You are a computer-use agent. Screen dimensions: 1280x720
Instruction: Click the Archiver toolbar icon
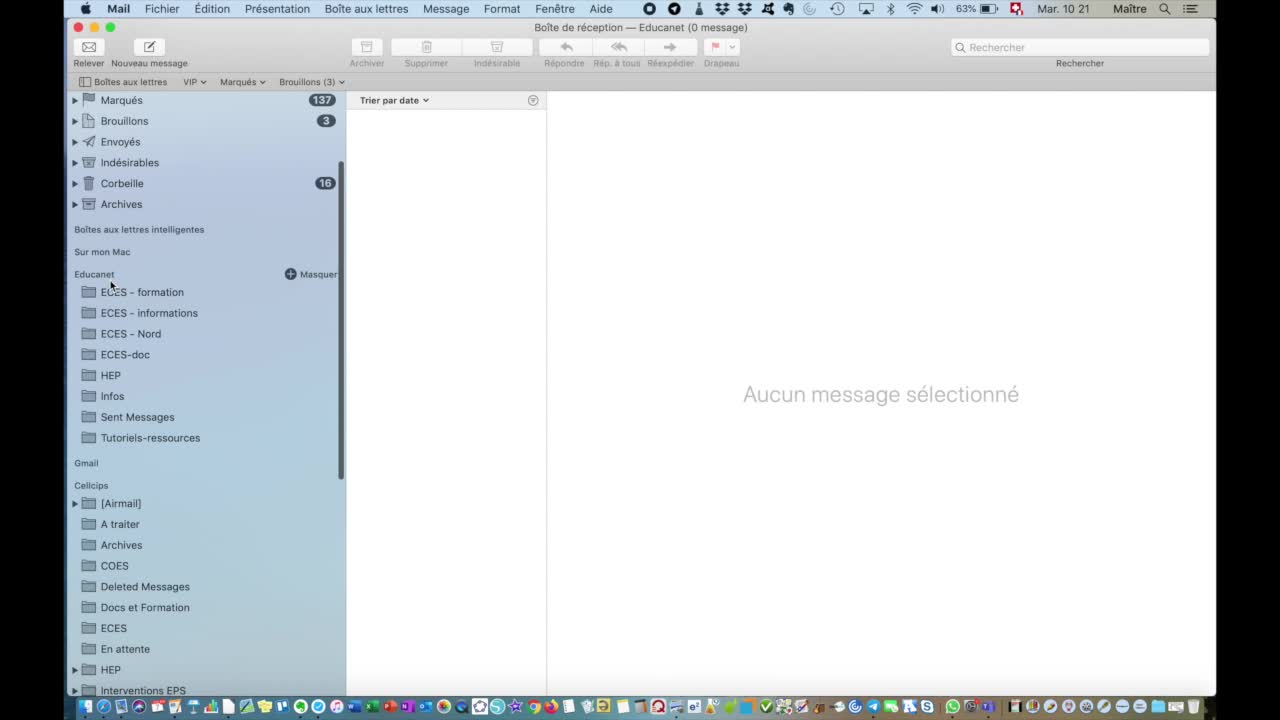point(366,47)
